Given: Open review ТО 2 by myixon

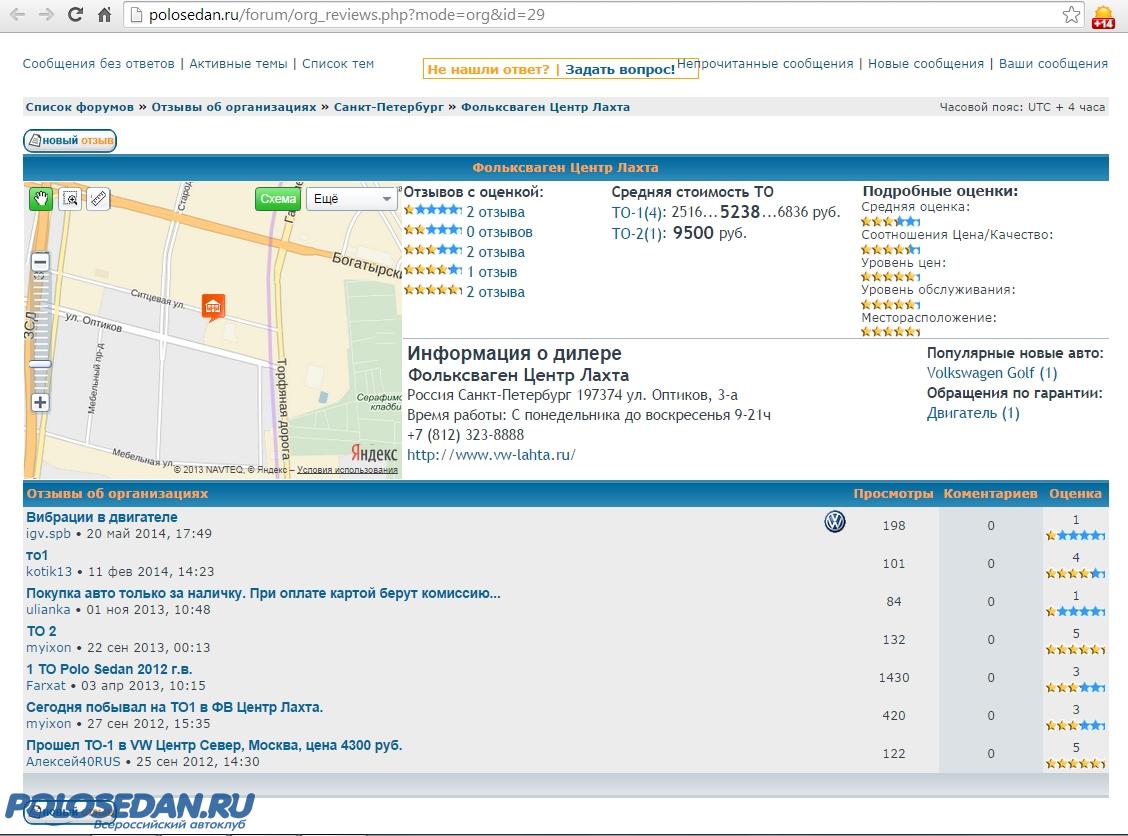Looking at the screenshot, I should (41, 631).
